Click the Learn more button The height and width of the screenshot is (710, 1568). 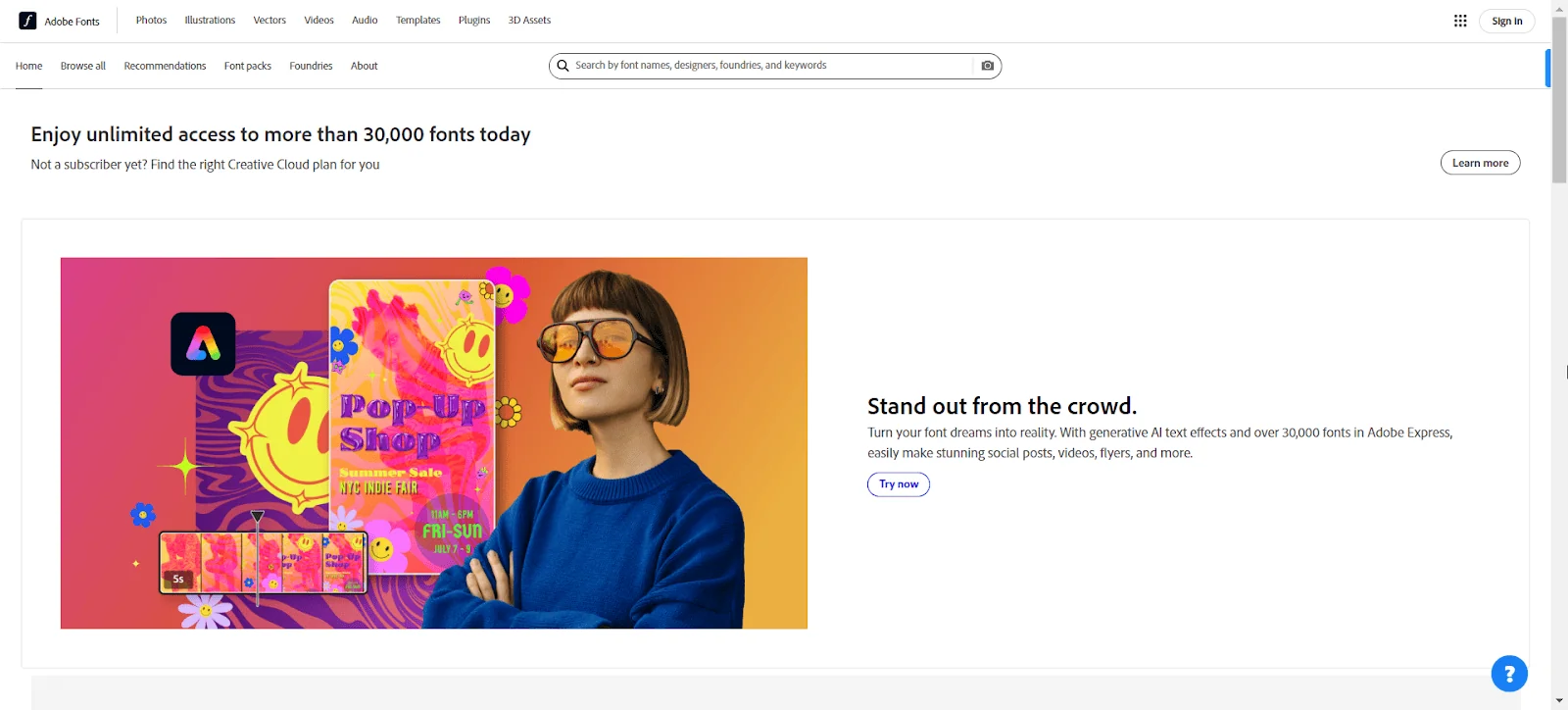[1480, 163]
